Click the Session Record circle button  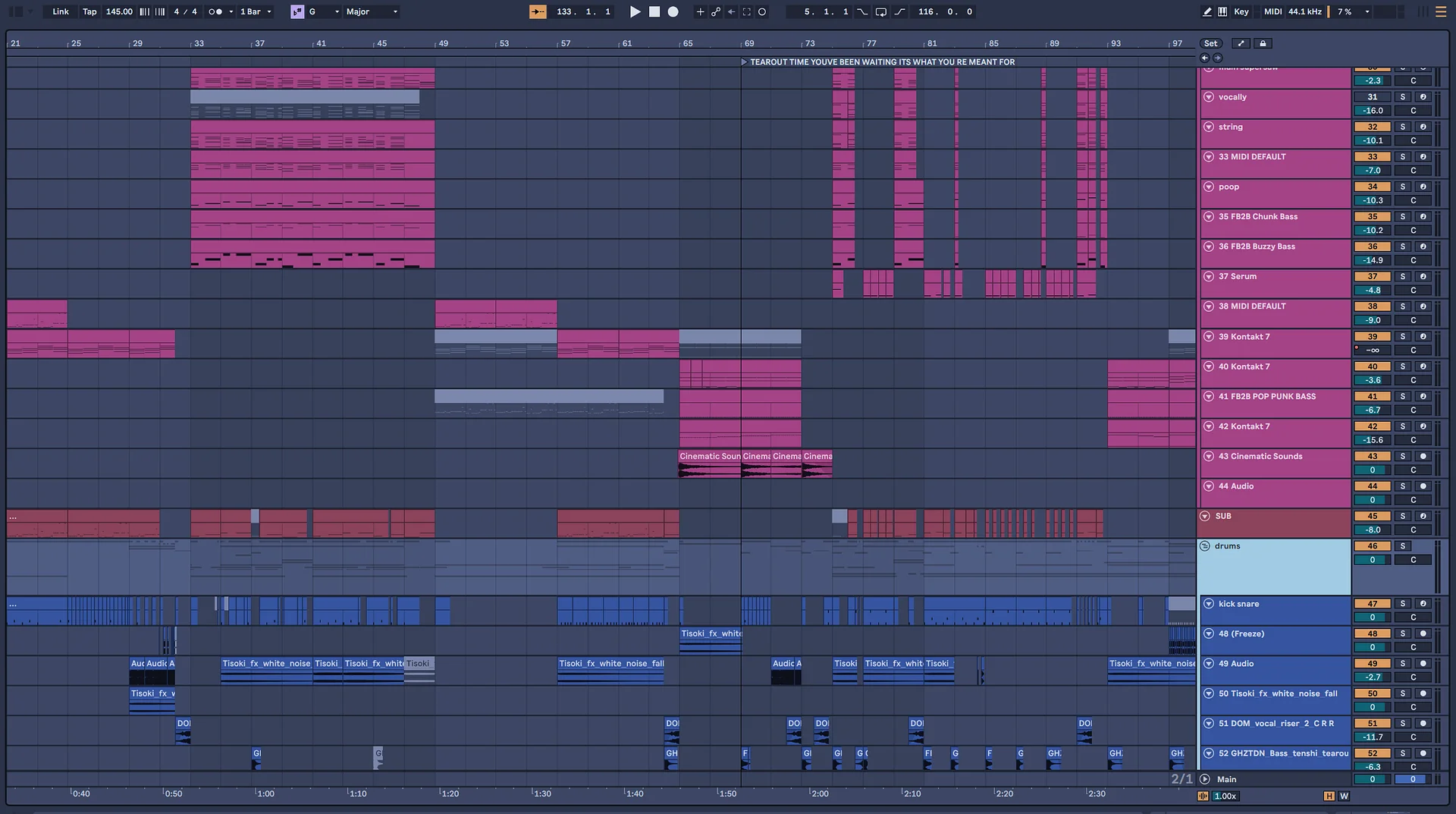[762, 11]
